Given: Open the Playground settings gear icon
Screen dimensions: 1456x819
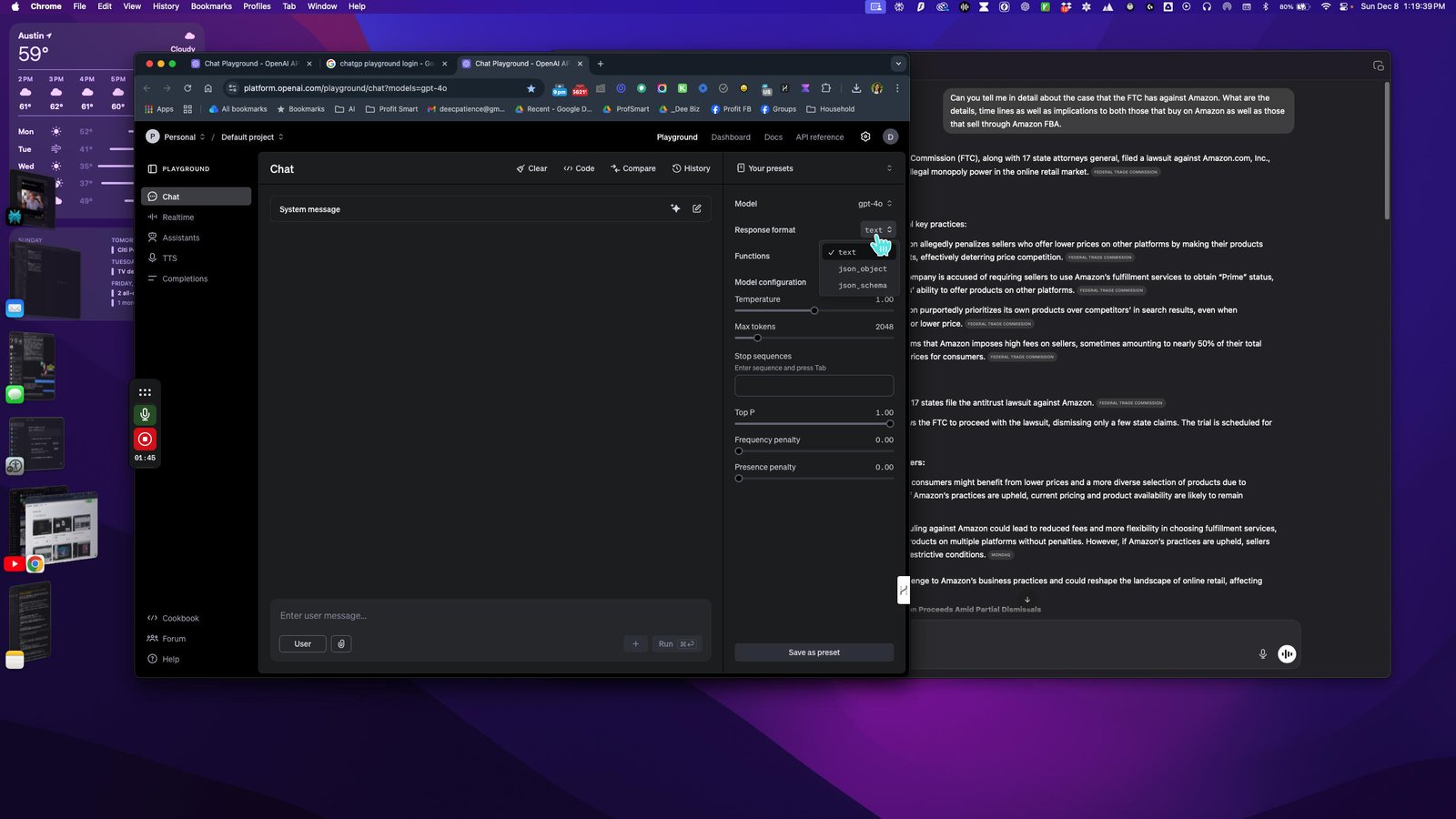Looking at the screenshot, I should point(865,136).
